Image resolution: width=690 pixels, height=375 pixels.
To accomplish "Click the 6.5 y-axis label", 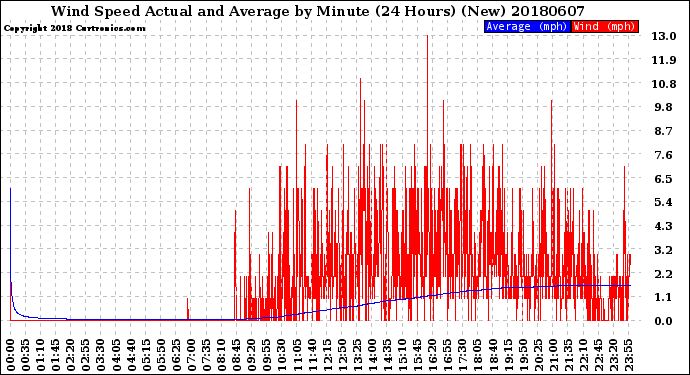I will tap(664, 179).
